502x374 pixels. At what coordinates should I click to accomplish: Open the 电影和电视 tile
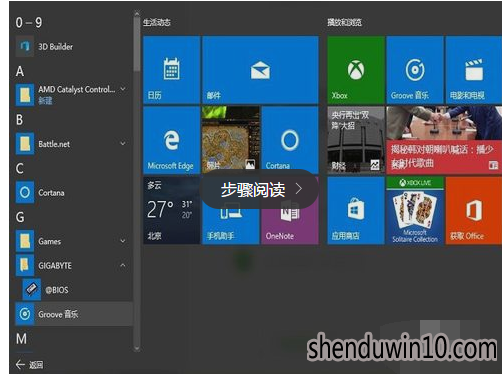pyautogui.click(x=474, y=70)
